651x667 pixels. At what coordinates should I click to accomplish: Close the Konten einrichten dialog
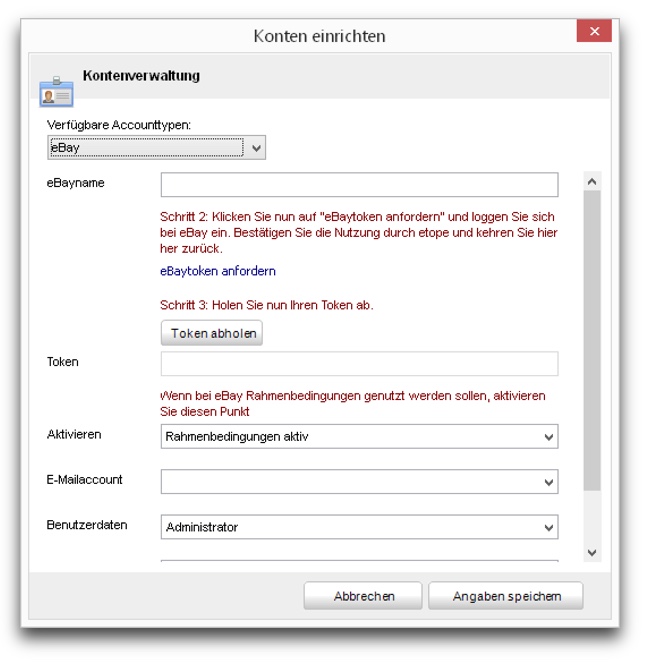(594, 31)
